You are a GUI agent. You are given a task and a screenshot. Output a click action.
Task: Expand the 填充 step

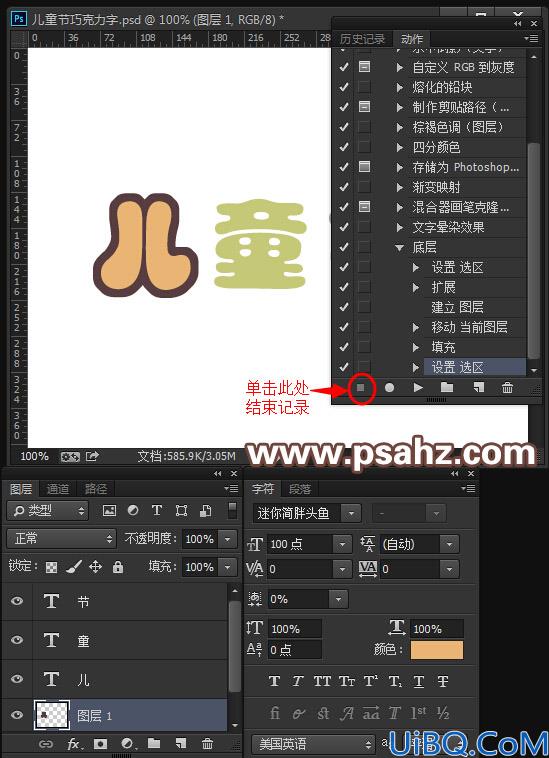[416, 347]
